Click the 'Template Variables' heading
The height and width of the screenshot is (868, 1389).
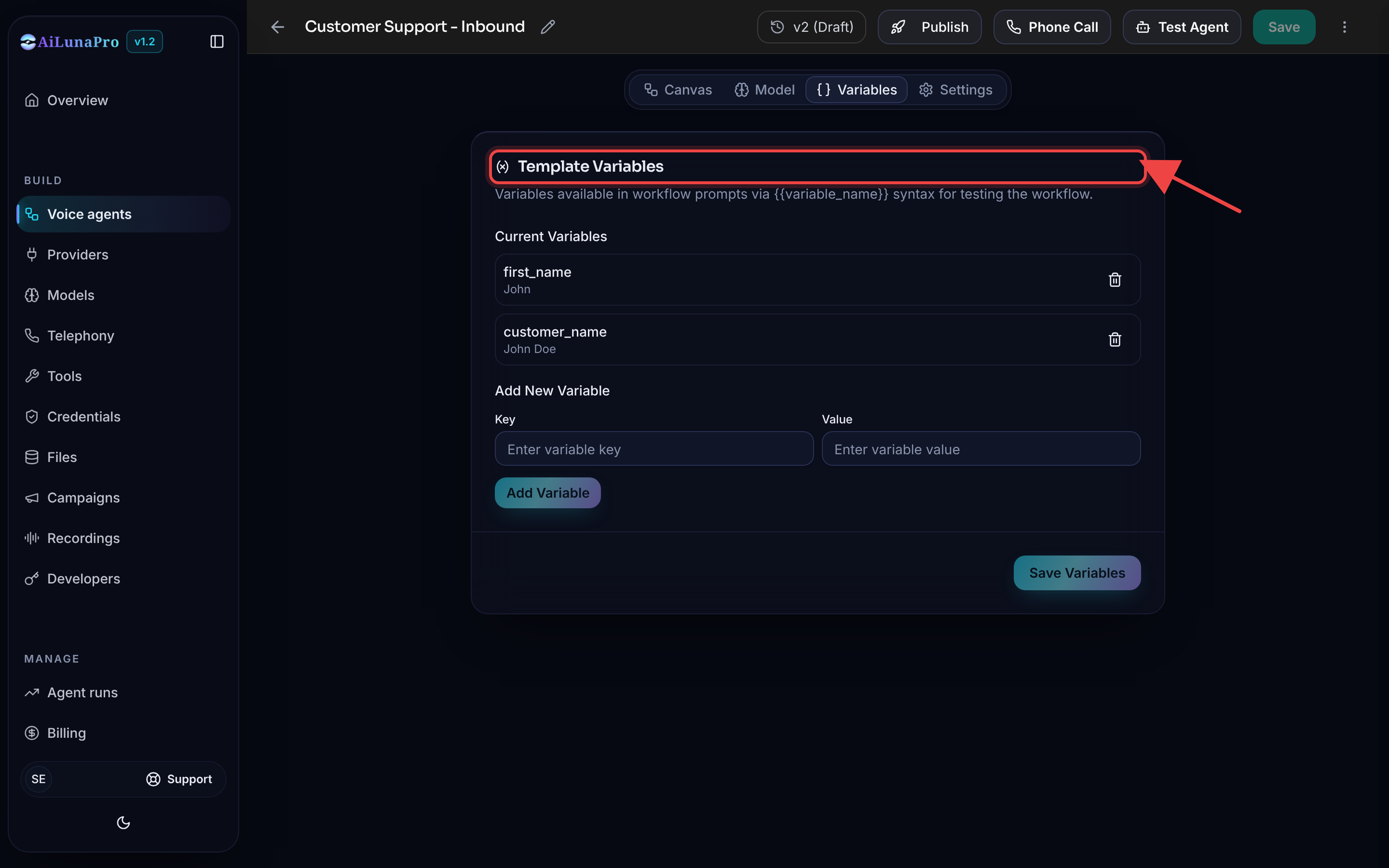590,167
